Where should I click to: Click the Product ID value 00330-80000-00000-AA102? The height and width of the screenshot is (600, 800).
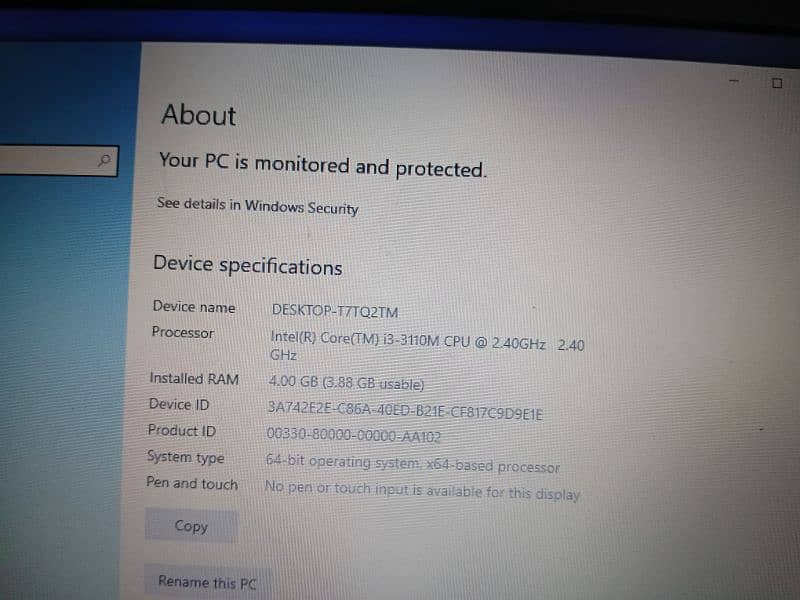(354, 435)
